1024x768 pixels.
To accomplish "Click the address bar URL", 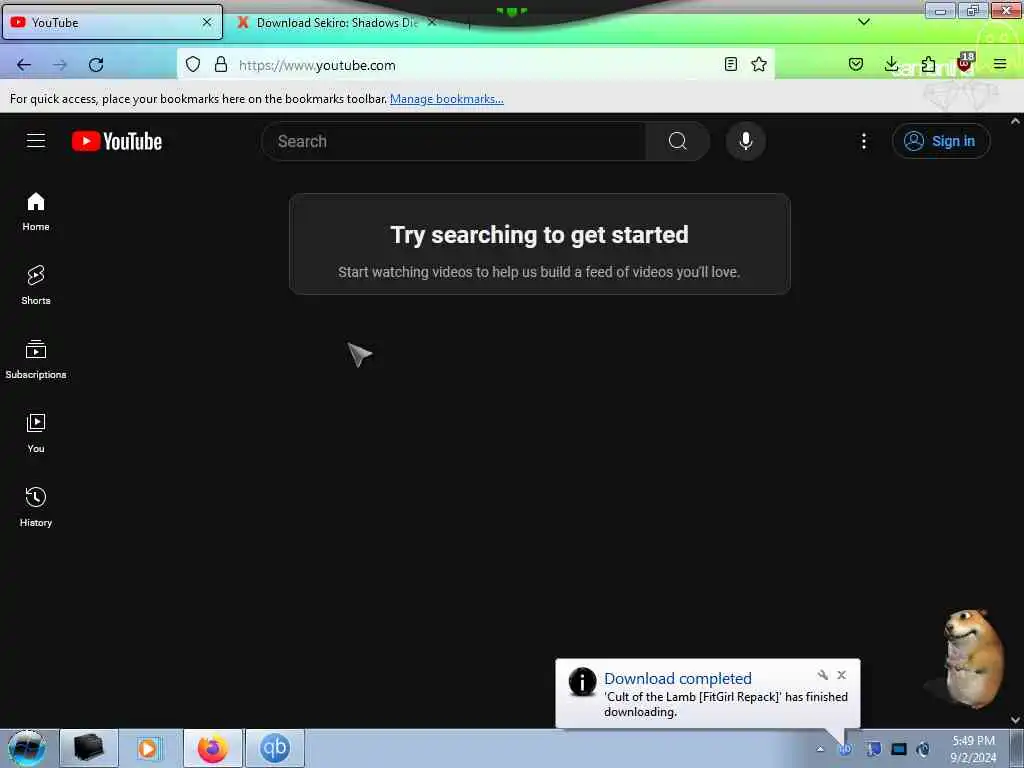I will [317, 65].
